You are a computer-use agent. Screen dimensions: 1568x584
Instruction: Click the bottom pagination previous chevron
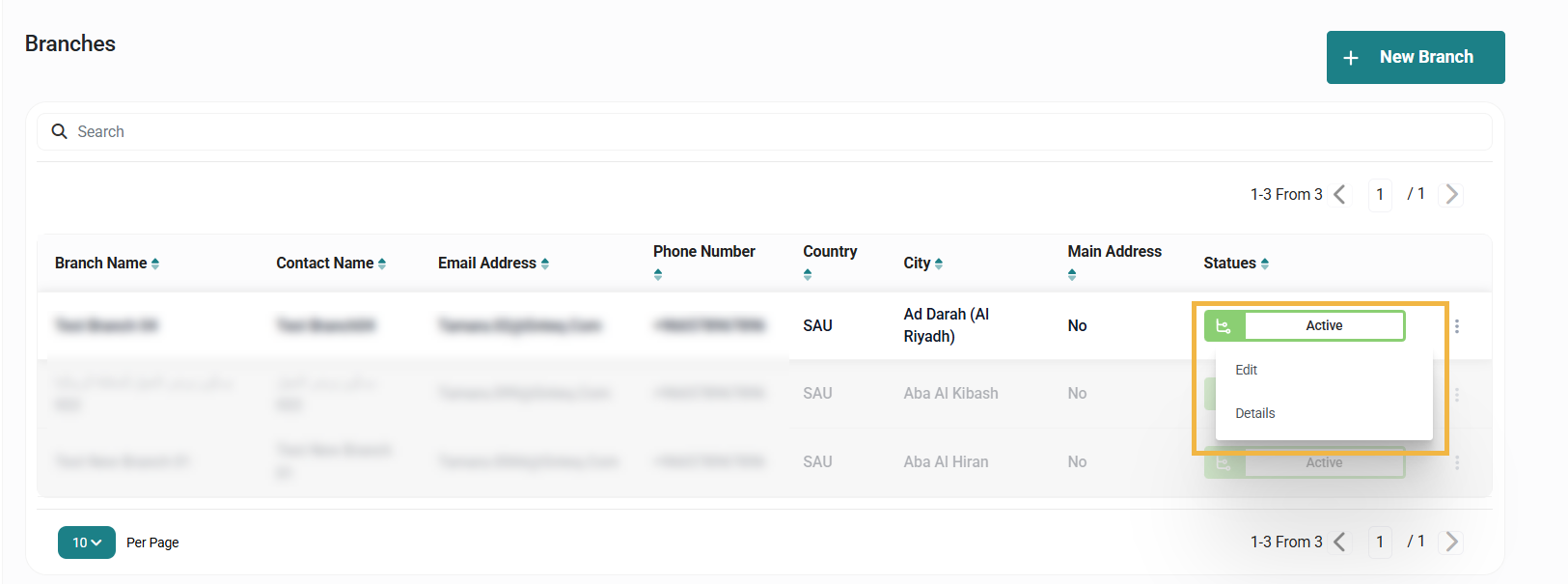click(1339, 542)
